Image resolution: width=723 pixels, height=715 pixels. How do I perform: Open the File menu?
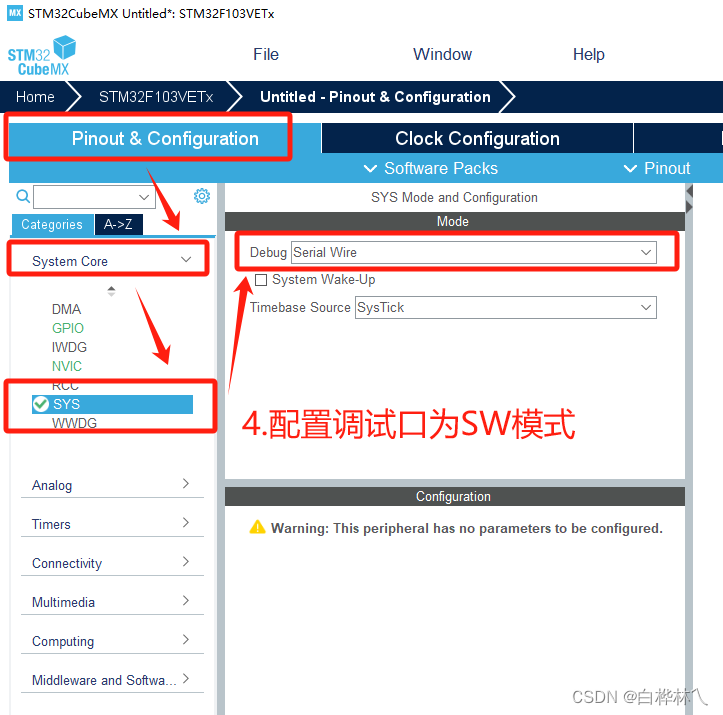coord(266,54)
